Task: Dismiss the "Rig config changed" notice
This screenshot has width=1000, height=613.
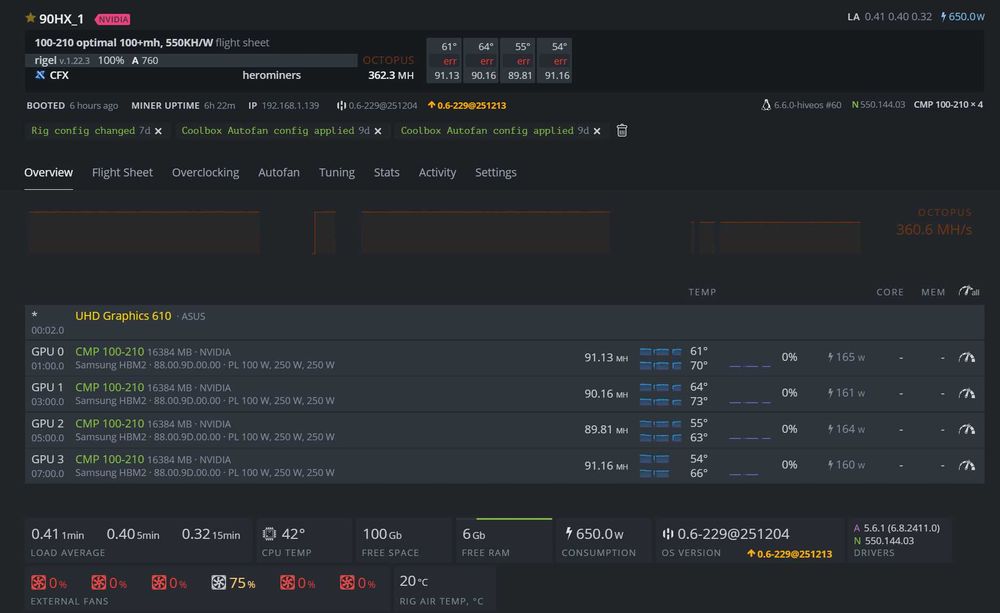Action: (x=158, y=131)
